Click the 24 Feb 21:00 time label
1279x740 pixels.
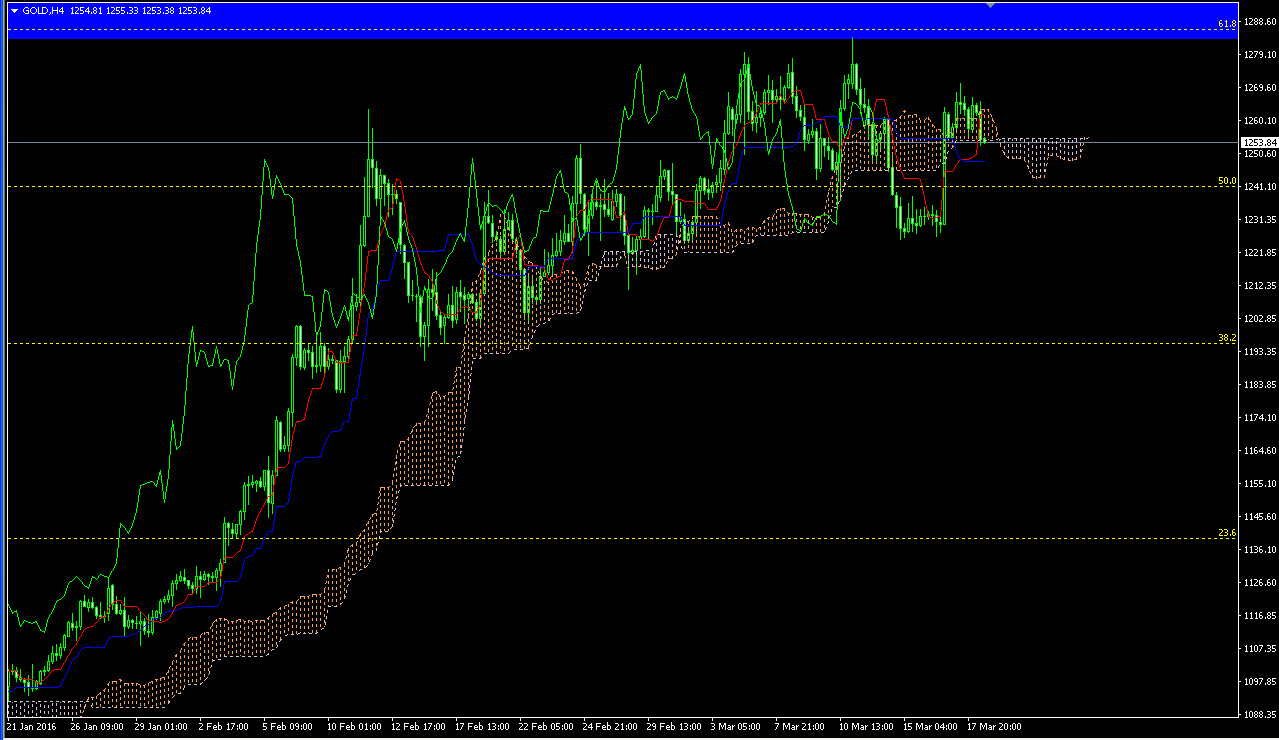pyautogui.click(x=608, y=726)
